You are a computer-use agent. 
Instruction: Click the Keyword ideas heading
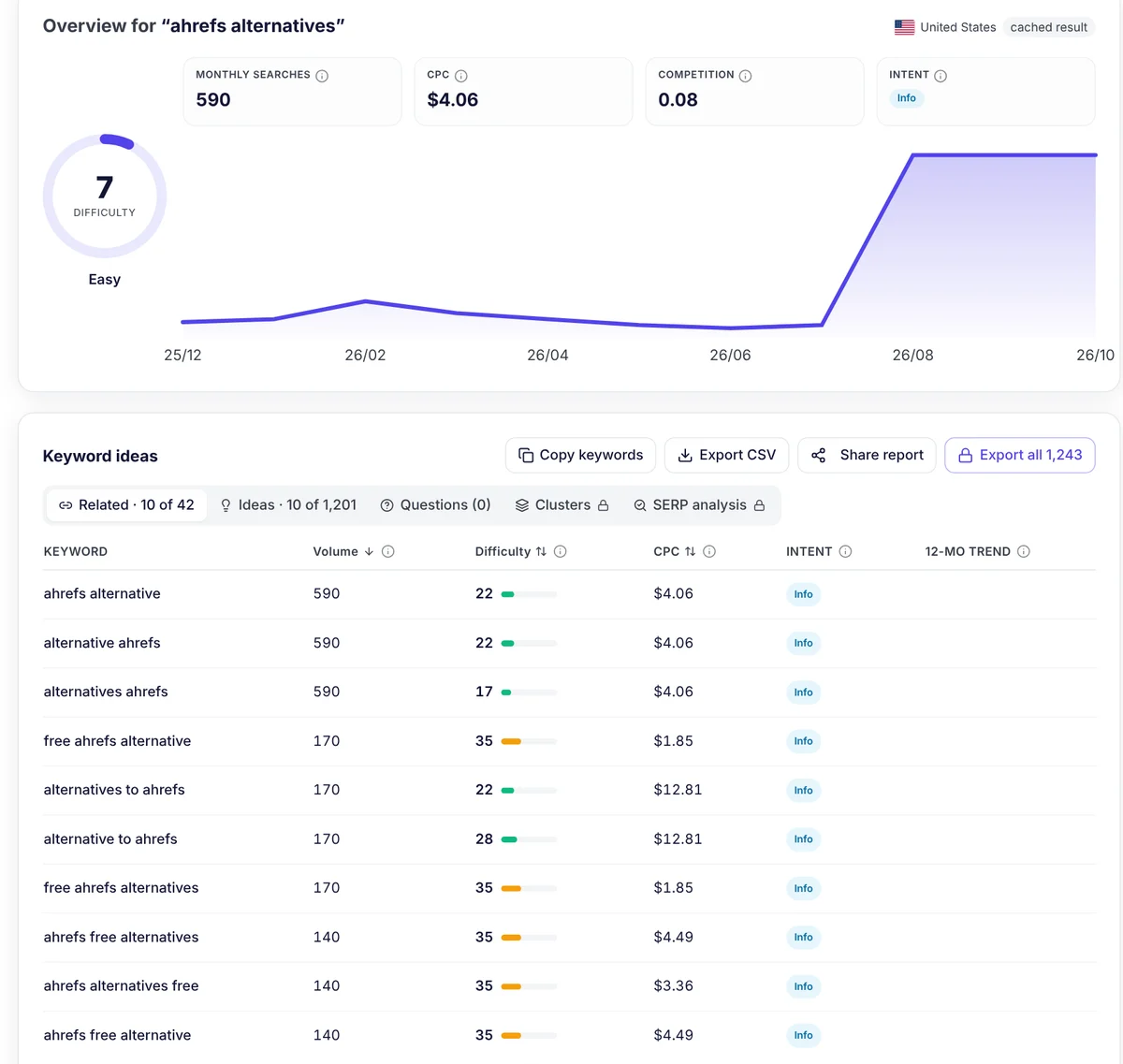100,456
